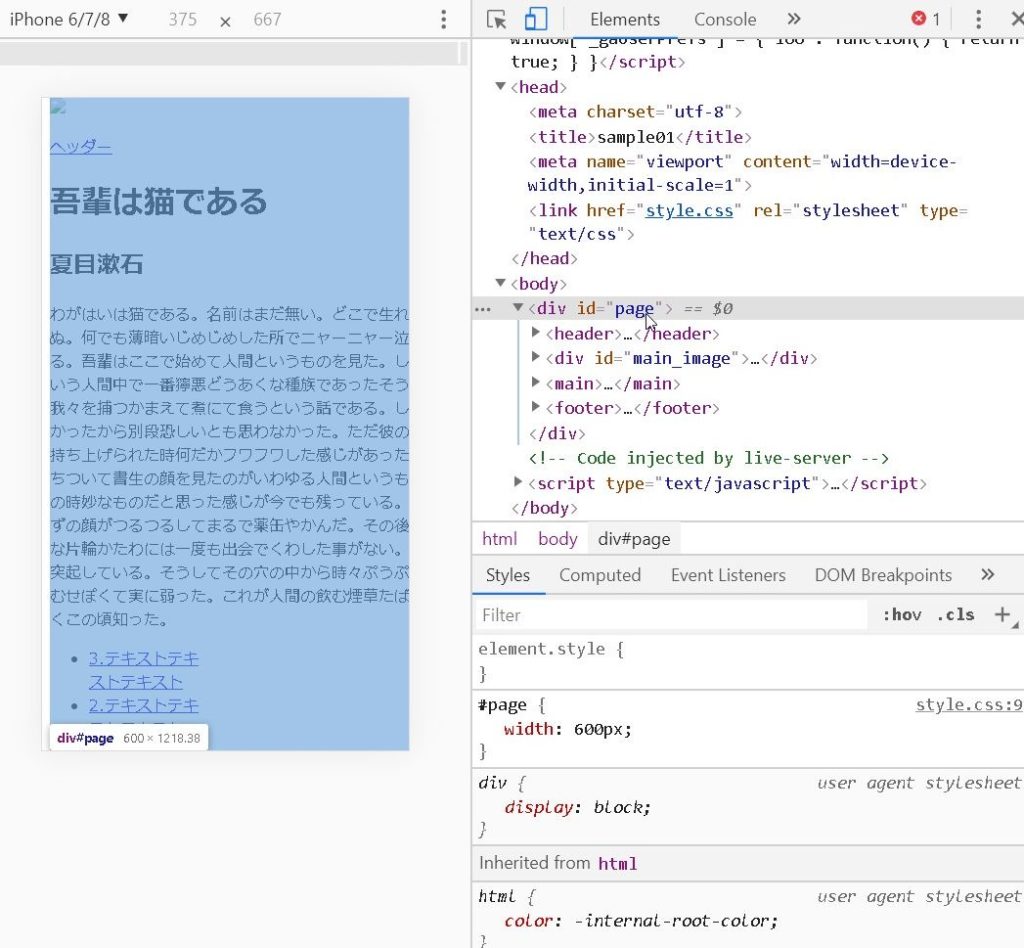Expand the header element node

coord(537,333)
